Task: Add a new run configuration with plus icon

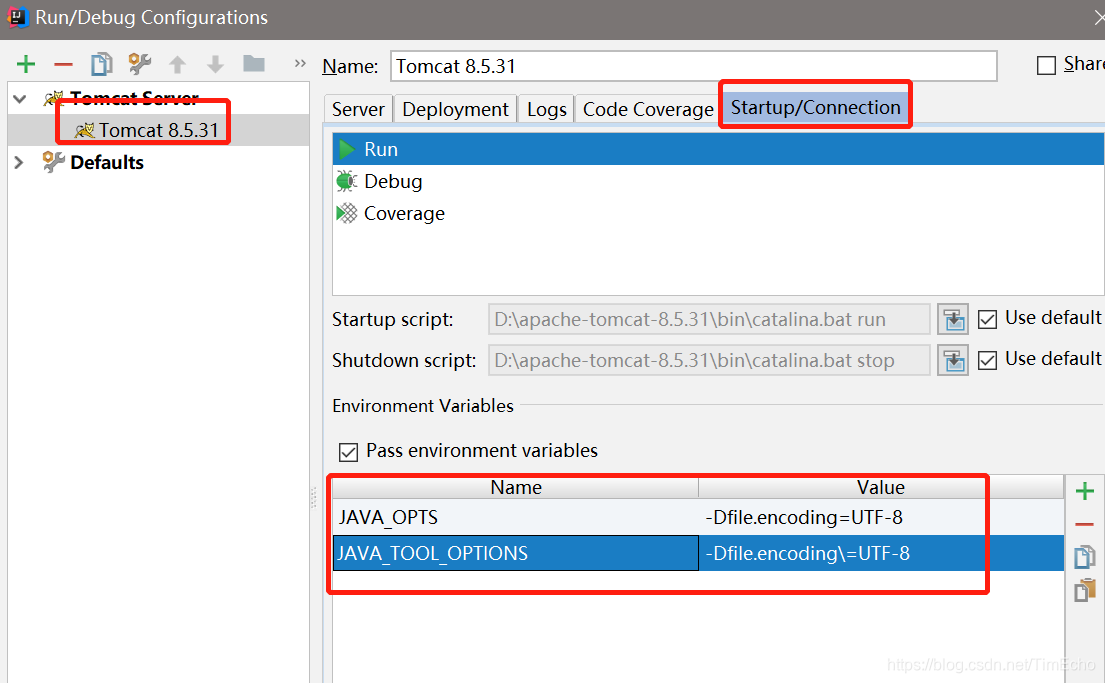Action: point(26,64)
